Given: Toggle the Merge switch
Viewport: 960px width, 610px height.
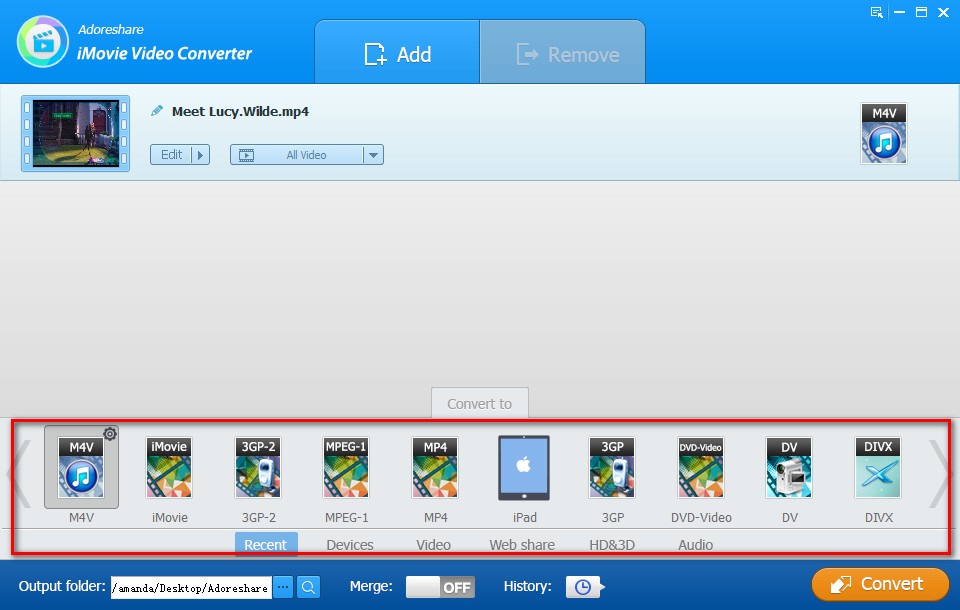Looking at the screenshot, I should pos(440,587).
